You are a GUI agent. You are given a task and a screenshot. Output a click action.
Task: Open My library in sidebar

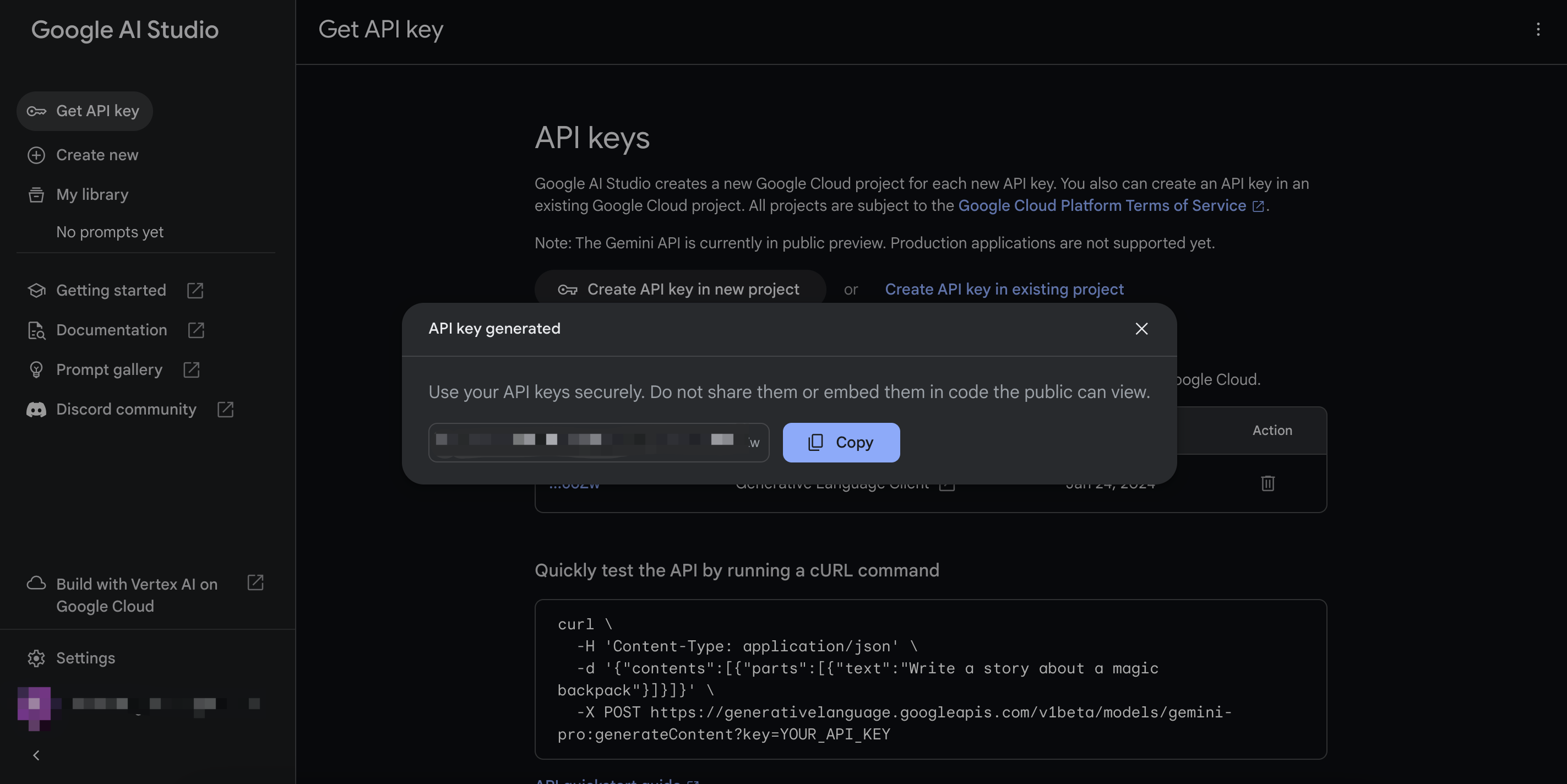92,195
